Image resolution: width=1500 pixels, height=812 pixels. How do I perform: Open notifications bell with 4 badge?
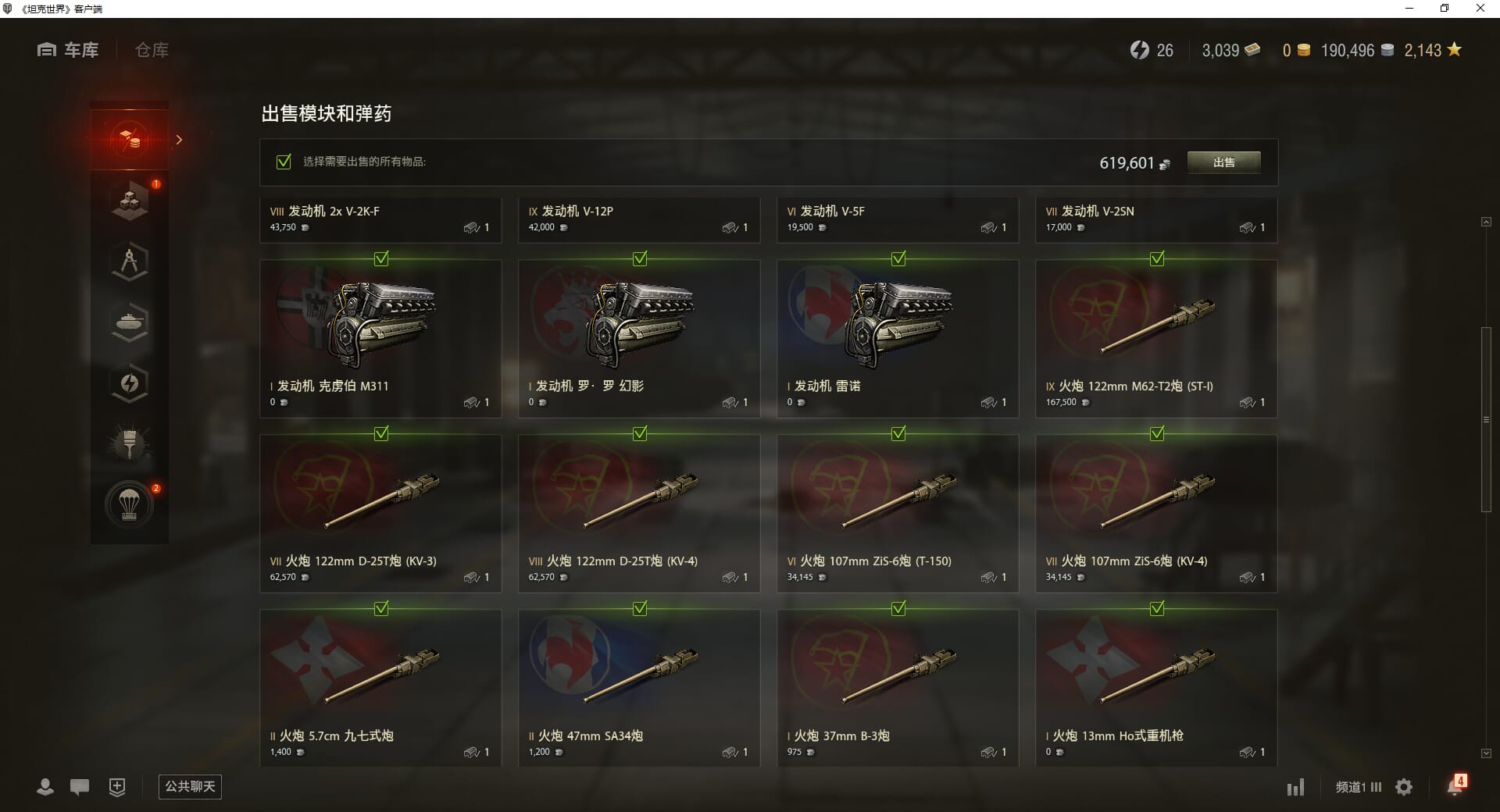coord(1455,785)
